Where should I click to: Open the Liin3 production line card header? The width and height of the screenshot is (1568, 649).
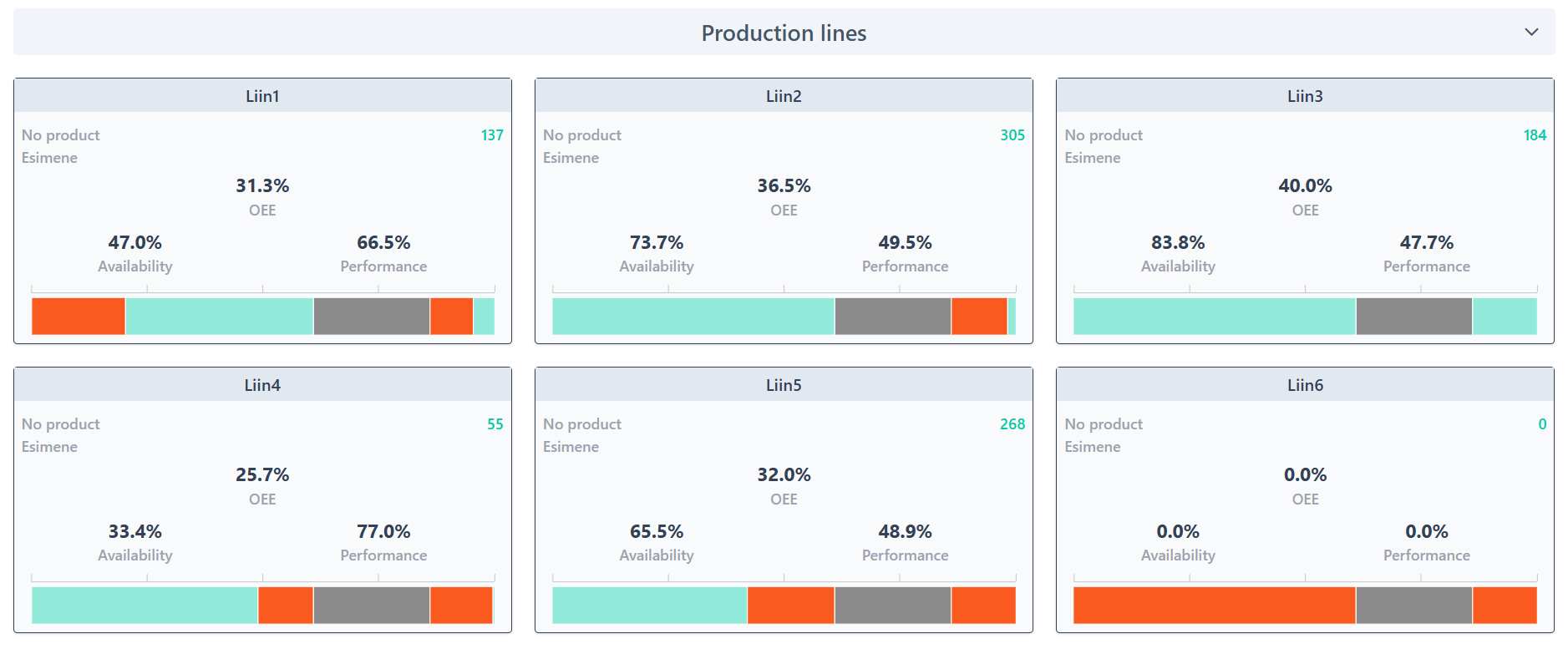[x=1305, y=96]
